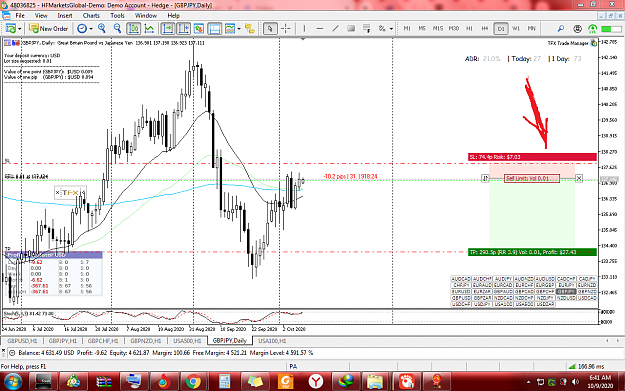Viewport: 625px width, 391px height.
Task: Switch to the GBPUSD,H1 chart tab
Action: 22,341
